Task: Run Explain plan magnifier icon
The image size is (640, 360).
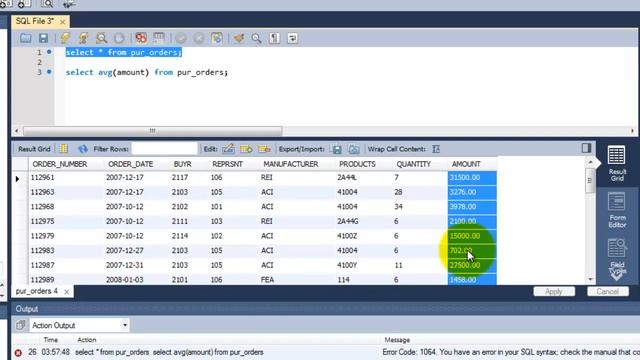Action: pyautogui.click(x=101, y=38)
